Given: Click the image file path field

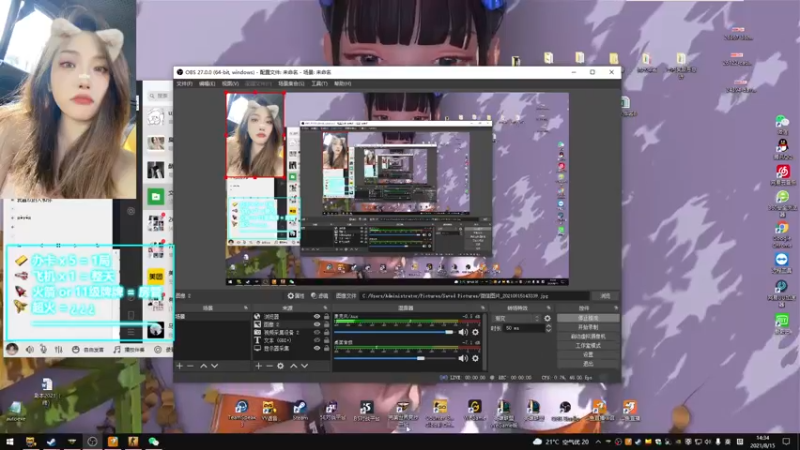Looking at the screenshot, I should [x=474, y=296].
